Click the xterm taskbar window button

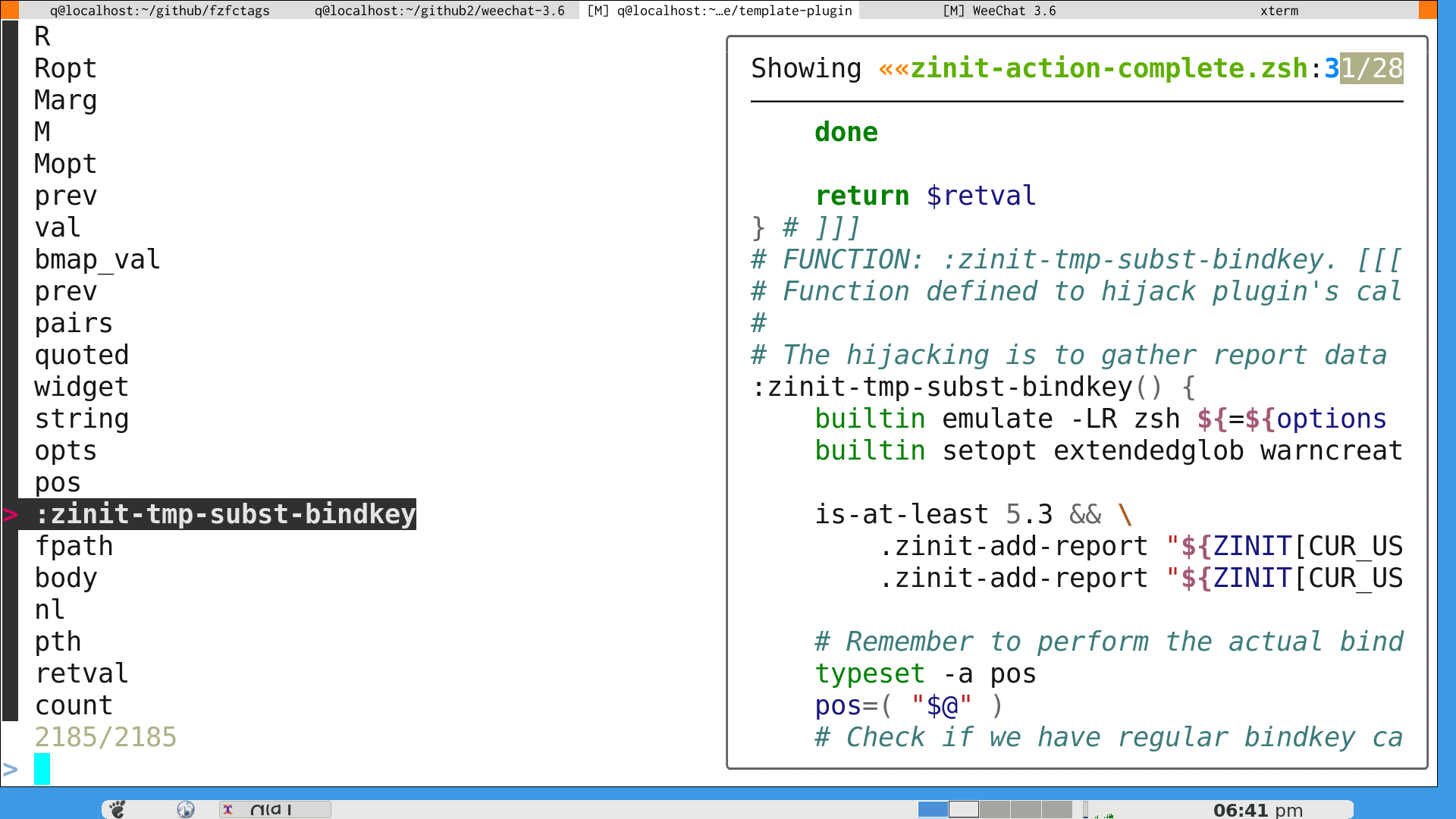(275, 809)
